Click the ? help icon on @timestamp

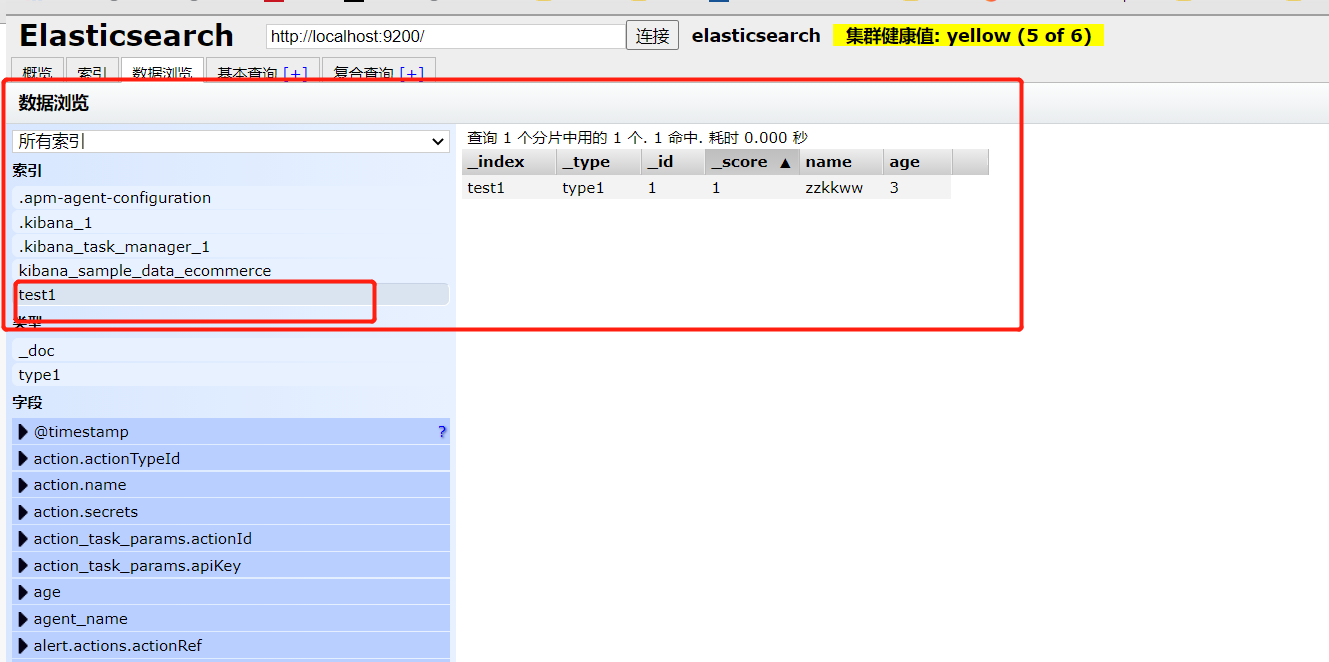click(442, 432)
